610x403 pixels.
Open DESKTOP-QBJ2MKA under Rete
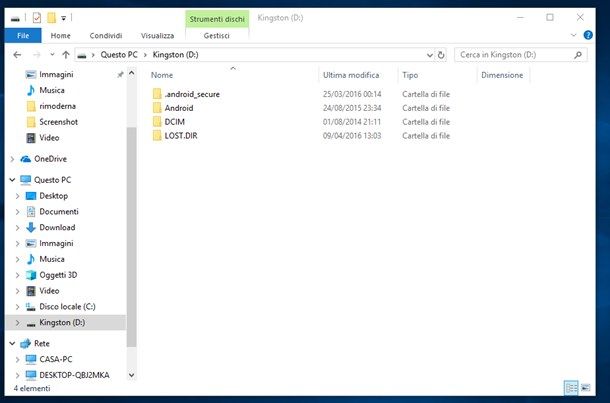[74, 375]
